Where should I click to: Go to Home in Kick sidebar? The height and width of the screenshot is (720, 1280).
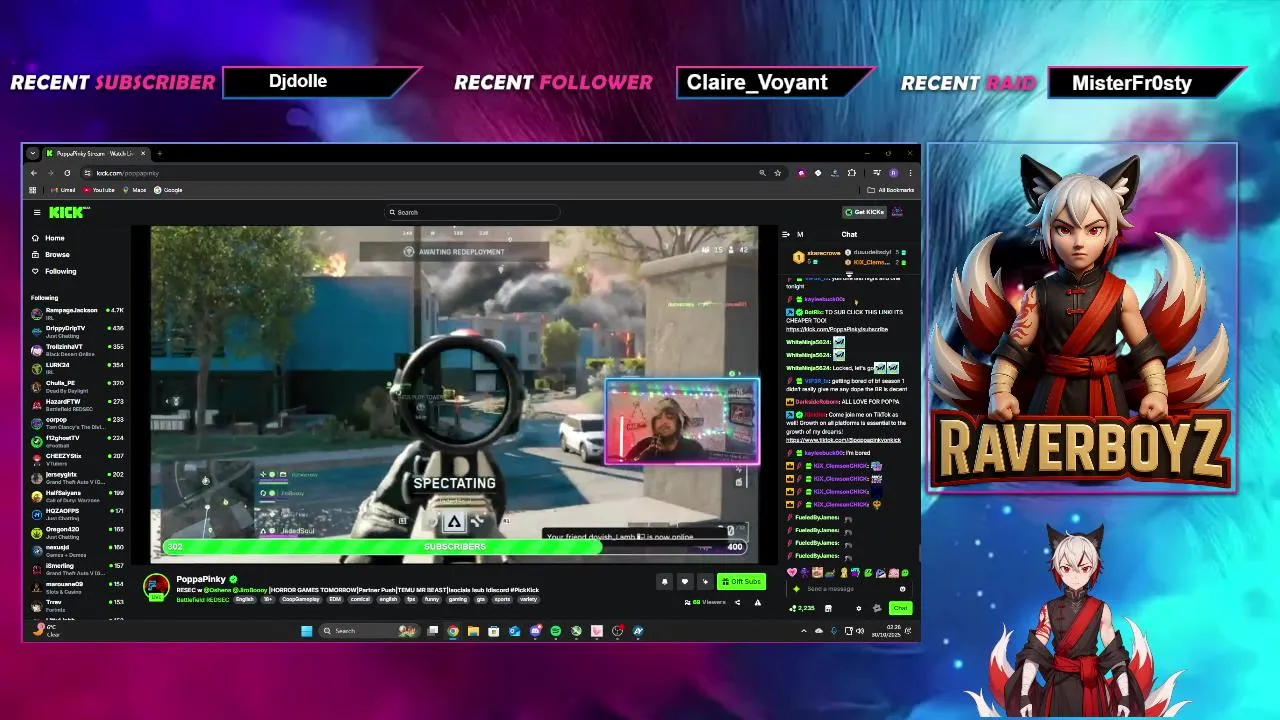pos(48,238)
